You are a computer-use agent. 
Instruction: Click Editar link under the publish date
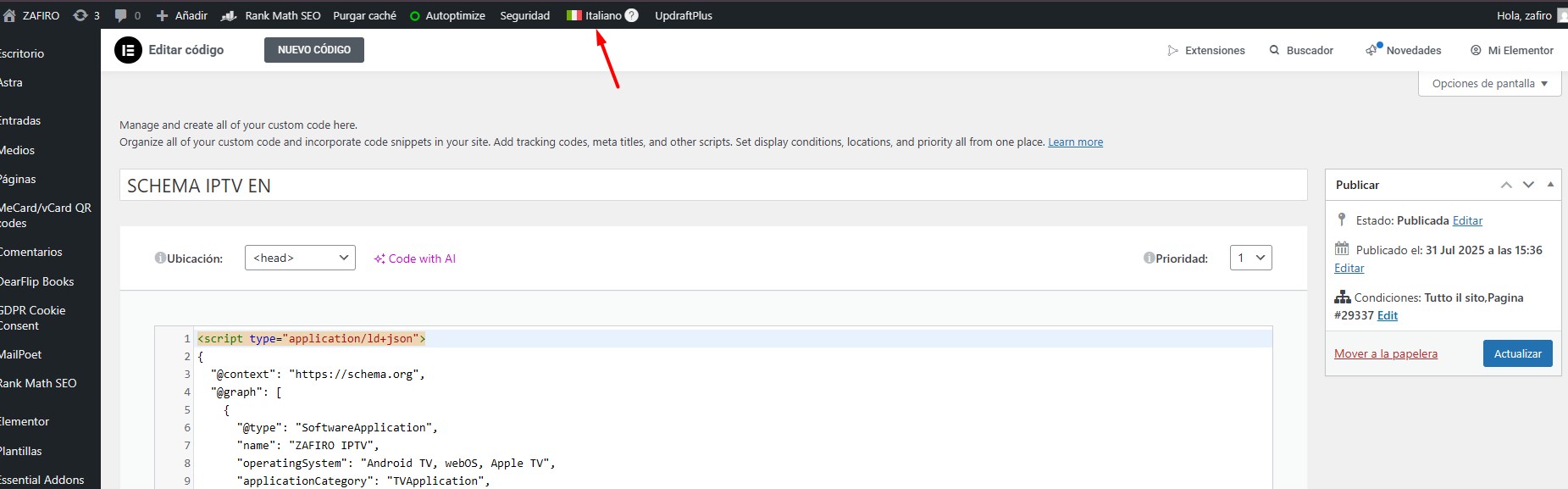[1349, 268]
